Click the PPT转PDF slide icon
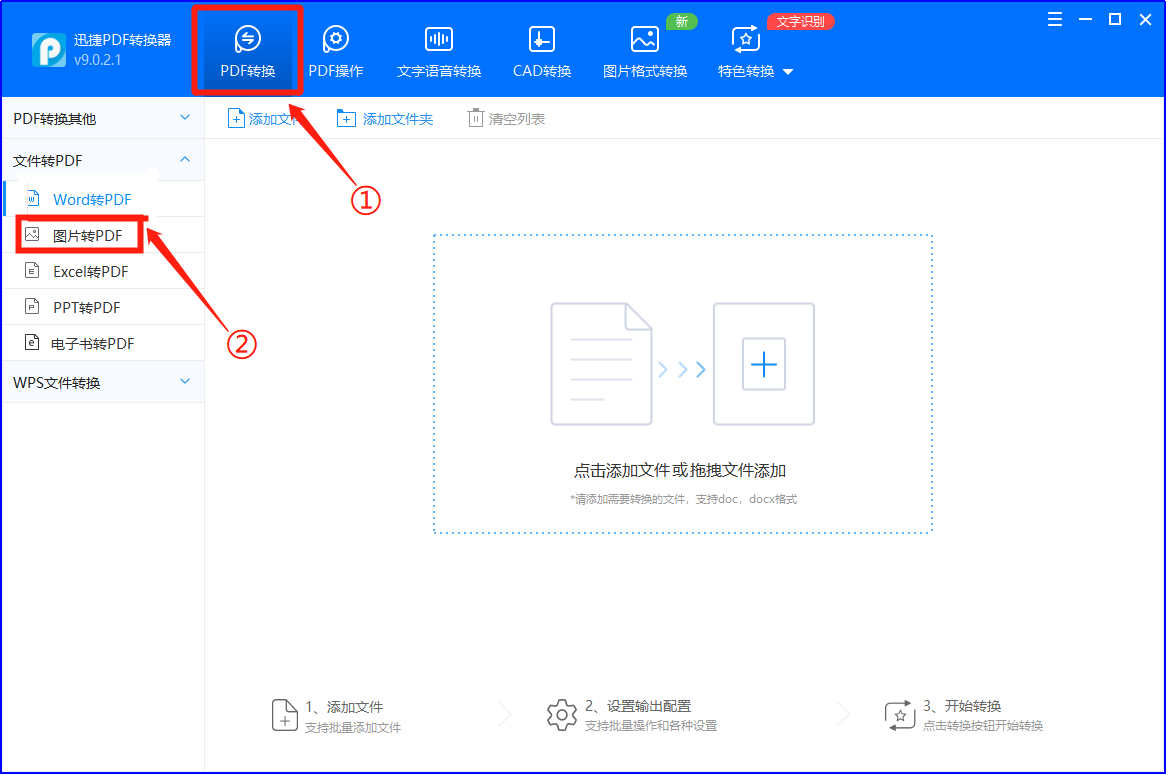Screen dimensions: 1168x775 tap(32, 306)
